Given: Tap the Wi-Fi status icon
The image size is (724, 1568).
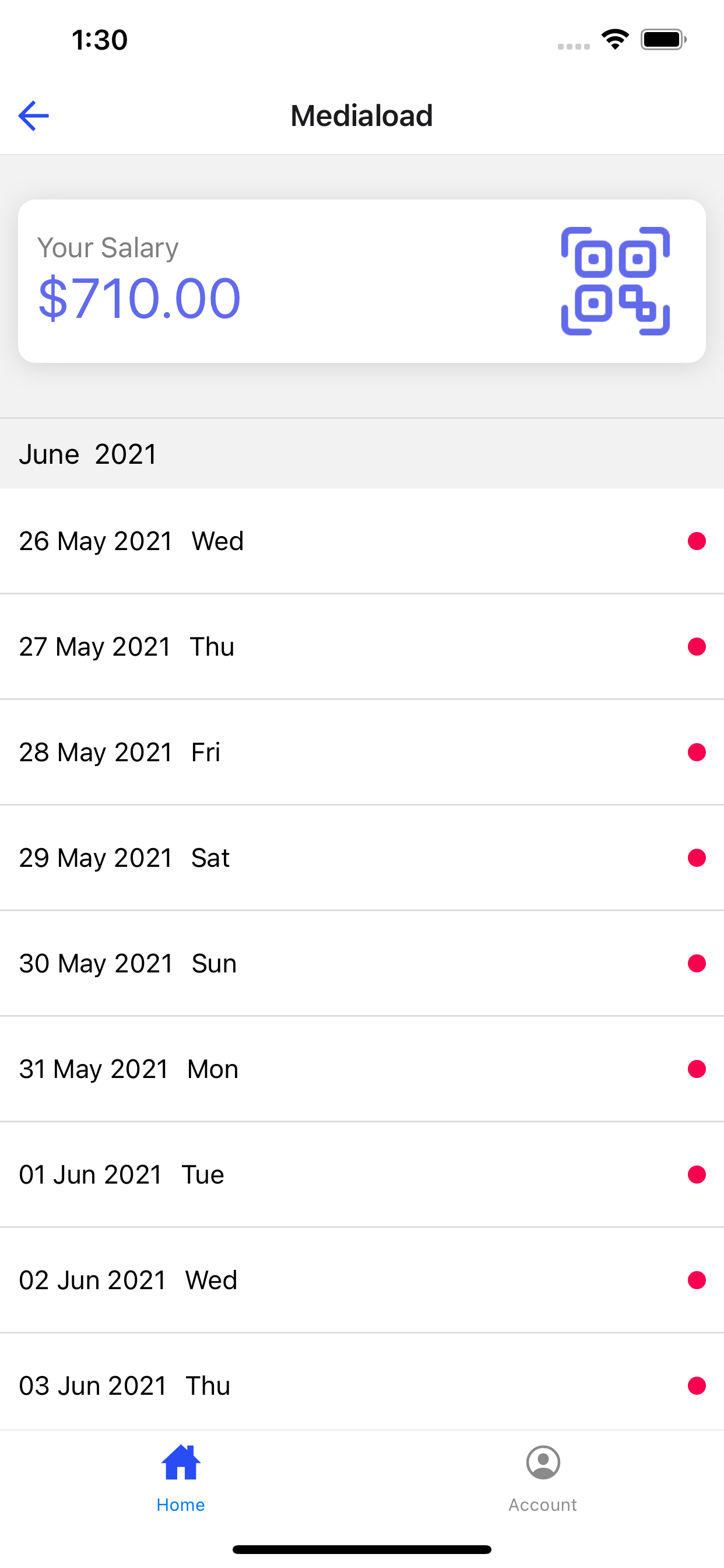Looking at the screenshot, I should (x=614, y=40).
